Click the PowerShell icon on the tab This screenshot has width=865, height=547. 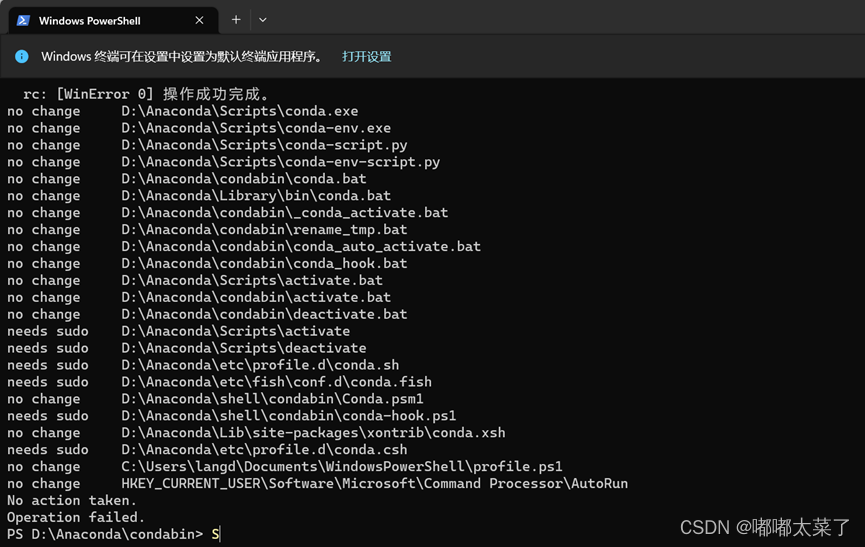tap(23, 20)
